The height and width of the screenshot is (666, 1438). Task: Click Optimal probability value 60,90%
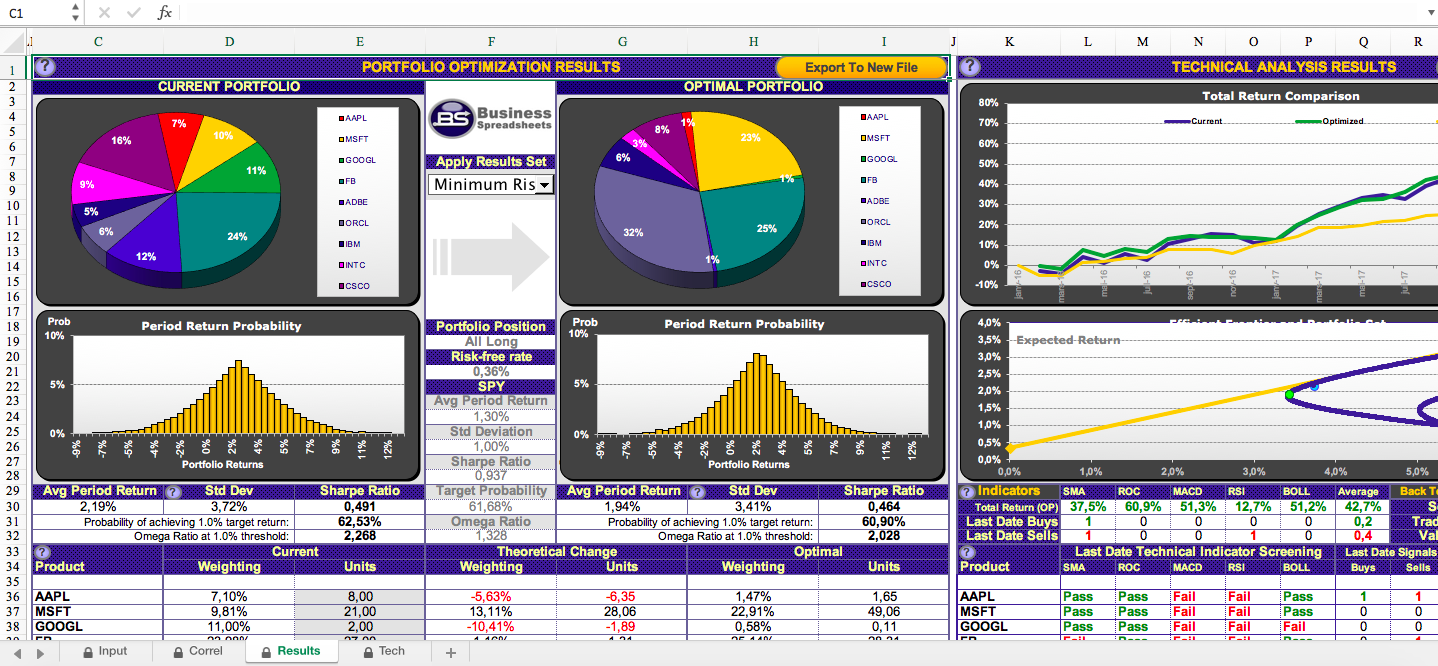(x=883, y=522)
